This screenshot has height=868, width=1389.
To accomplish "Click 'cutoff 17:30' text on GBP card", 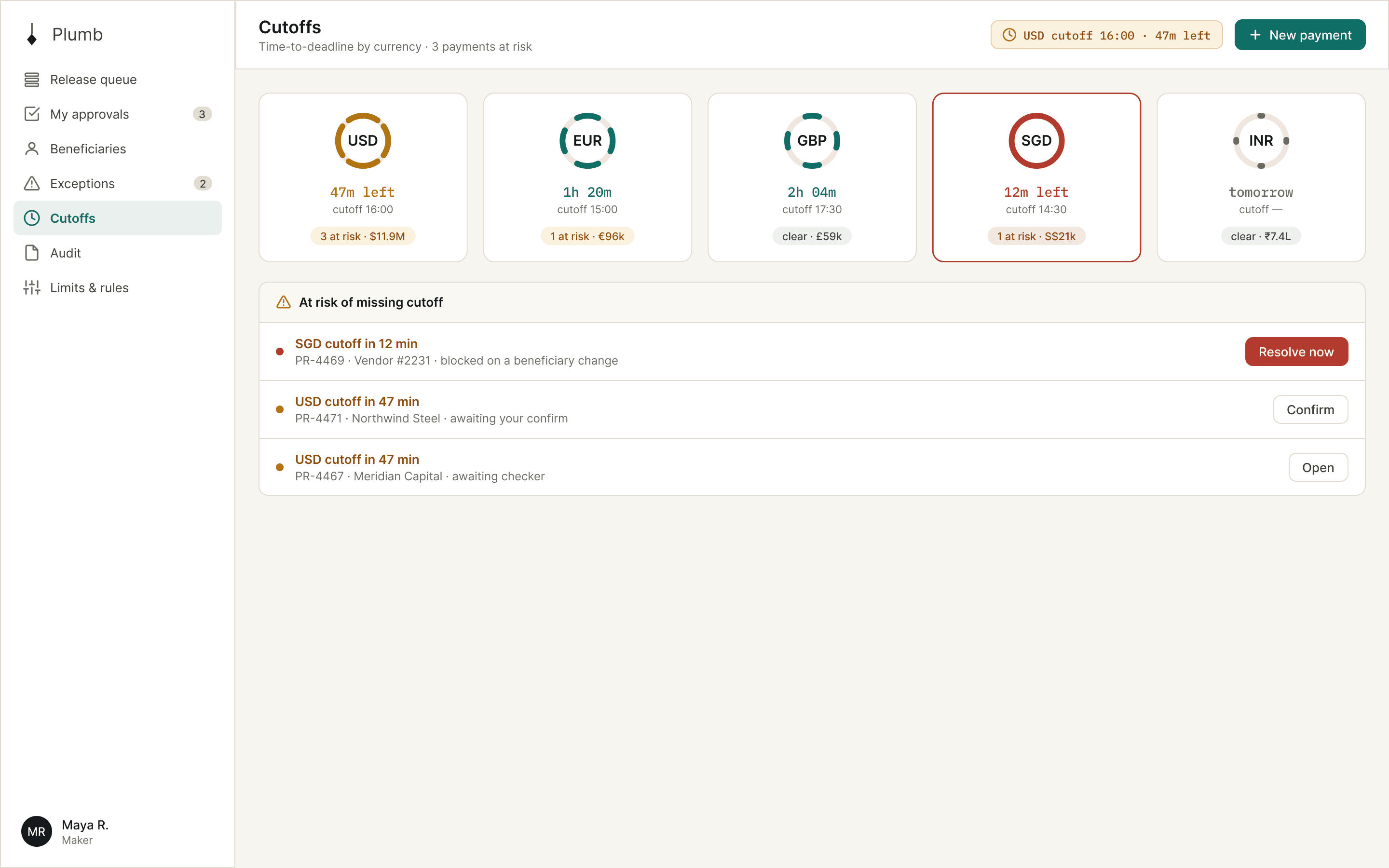I will point(812,210).
